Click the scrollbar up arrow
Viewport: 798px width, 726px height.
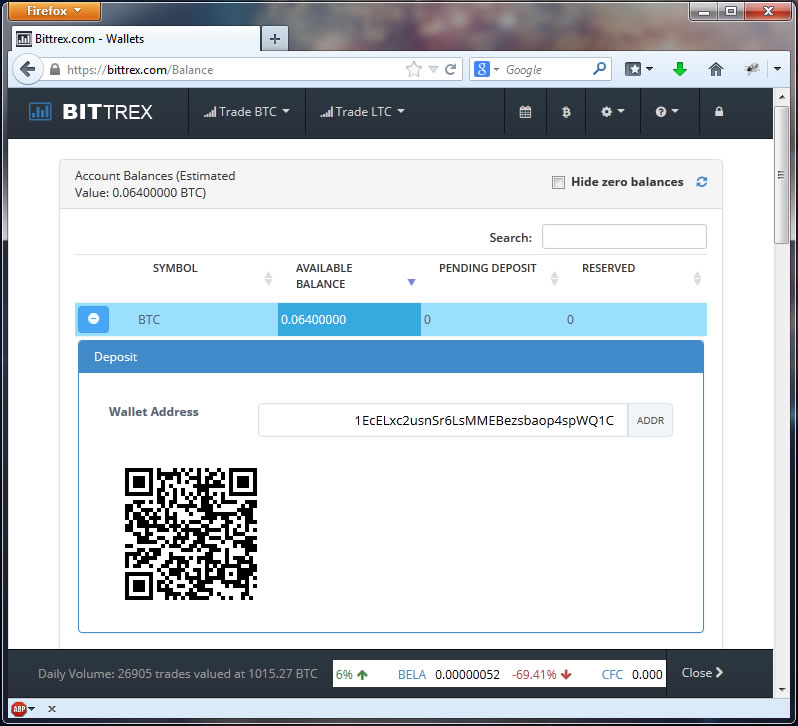pyautogui.click(x=782, y=97)
